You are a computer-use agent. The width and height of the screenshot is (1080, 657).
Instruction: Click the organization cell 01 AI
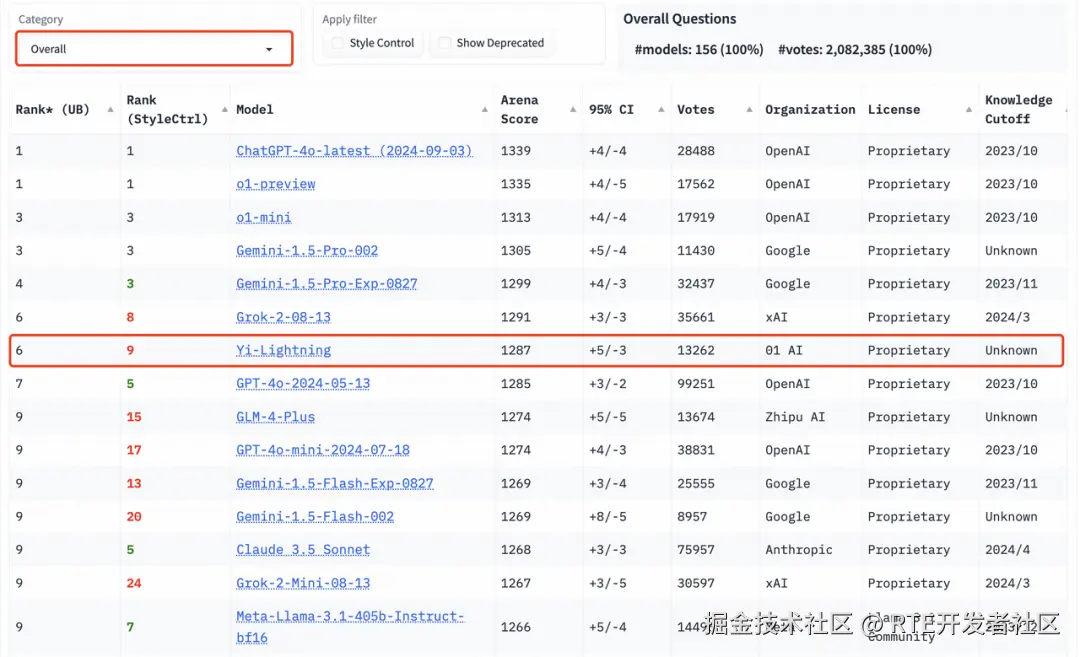(784, 350)
